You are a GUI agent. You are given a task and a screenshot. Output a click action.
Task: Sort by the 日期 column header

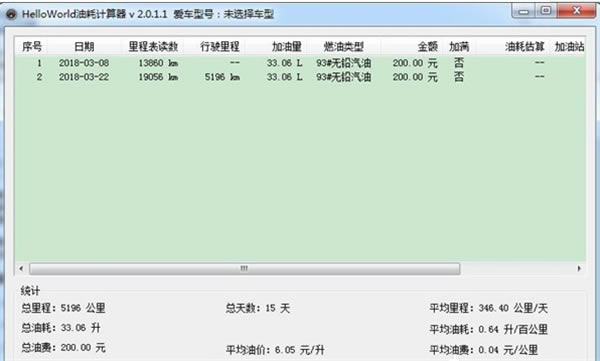pos(84,47)
